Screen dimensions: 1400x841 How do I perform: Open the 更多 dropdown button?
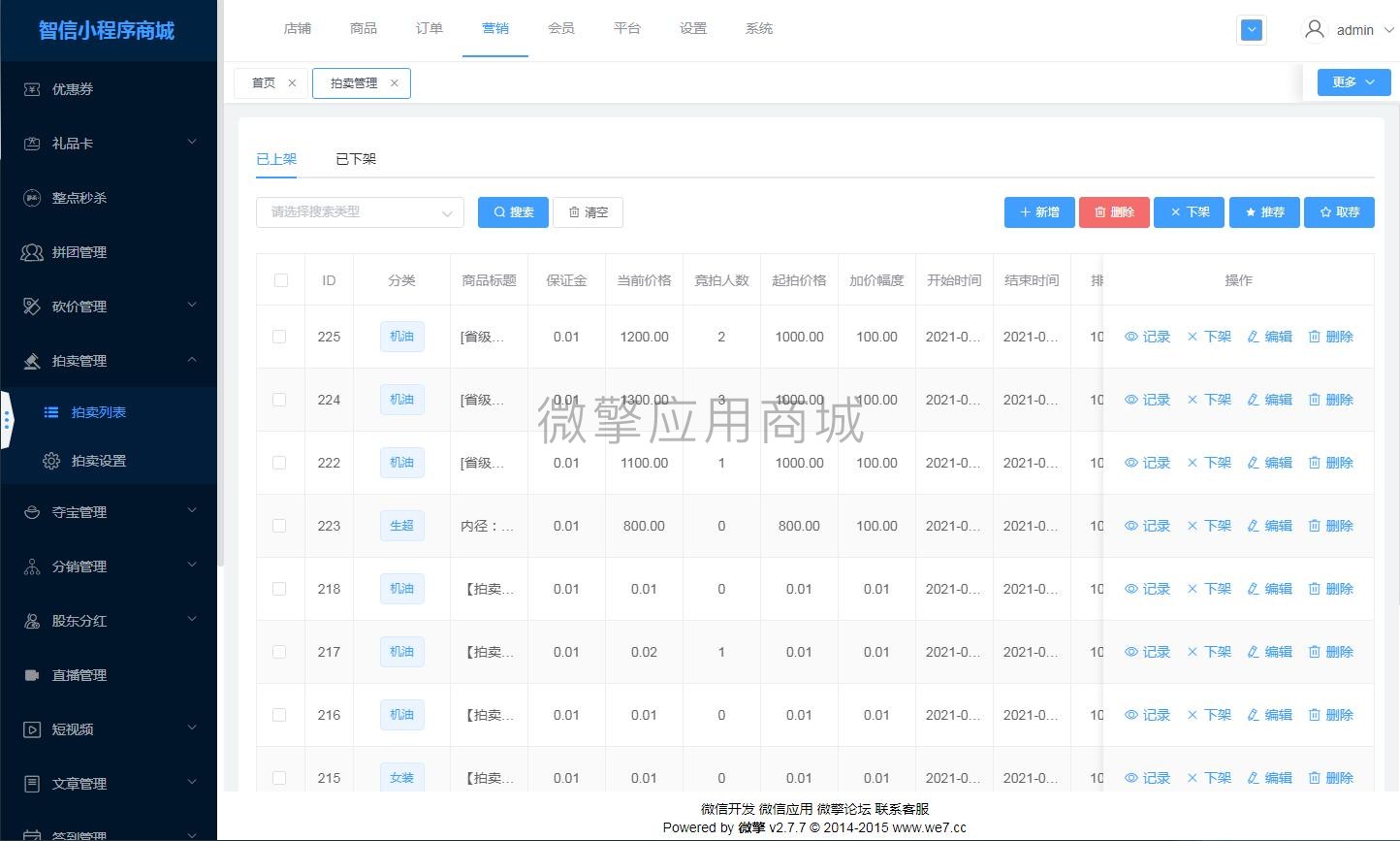[1353, 82]
